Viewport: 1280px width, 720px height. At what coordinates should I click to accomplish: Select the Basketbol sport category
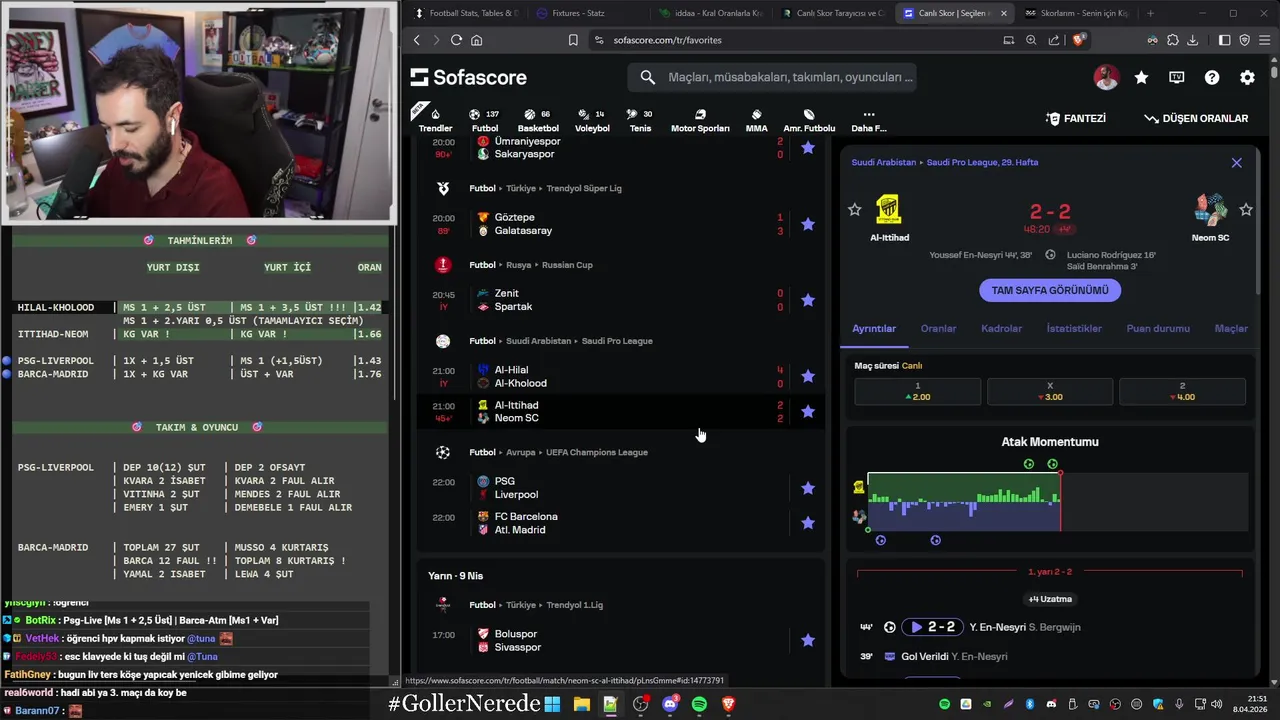coord(538,120)
